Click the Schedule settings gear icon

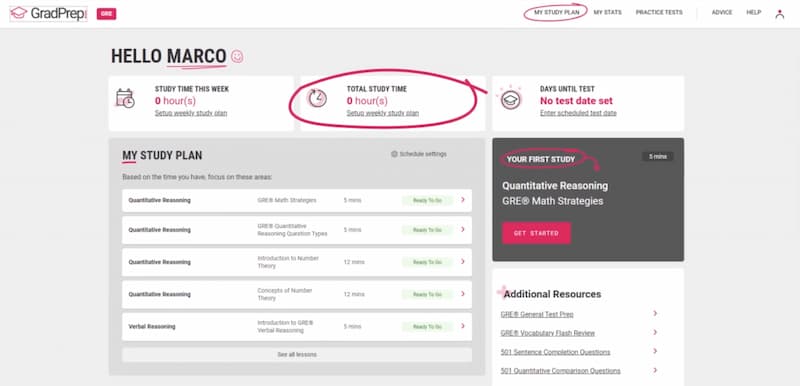click(x=394, y=154)
